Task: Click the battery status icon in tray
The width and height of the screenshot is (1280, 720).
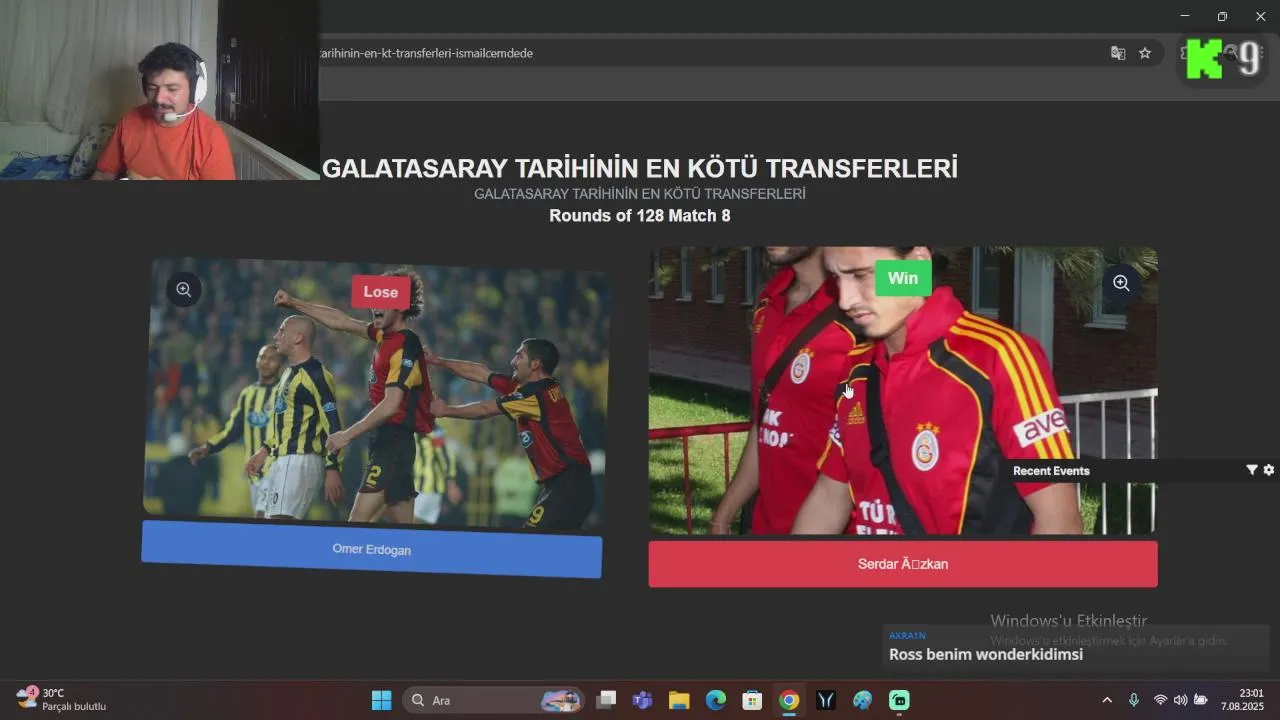Action: pyautogui.click(x=1201, y=700)
